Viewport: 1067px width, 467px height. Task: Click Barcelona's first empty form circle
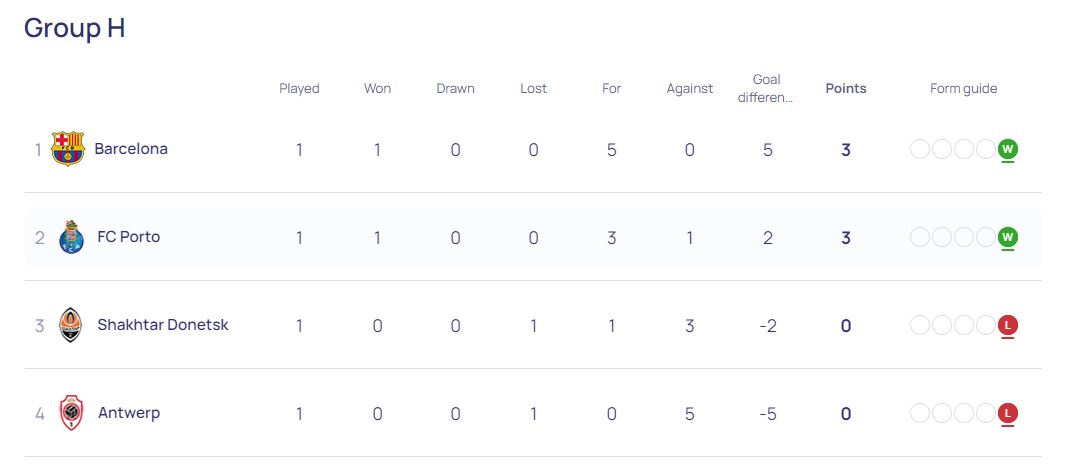[919, 148]
